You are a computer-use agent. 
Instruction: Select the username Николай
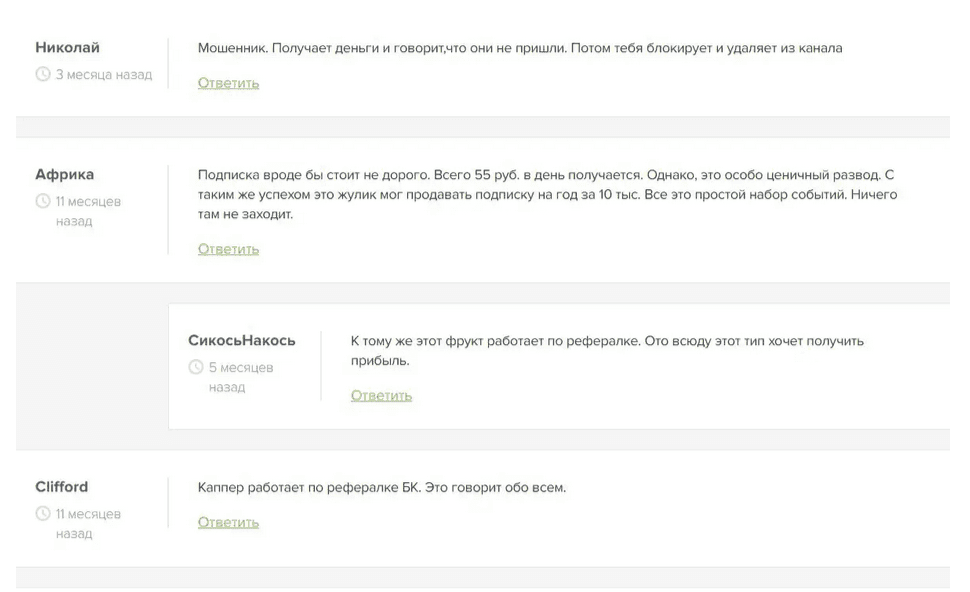click(x=68, y=47)
